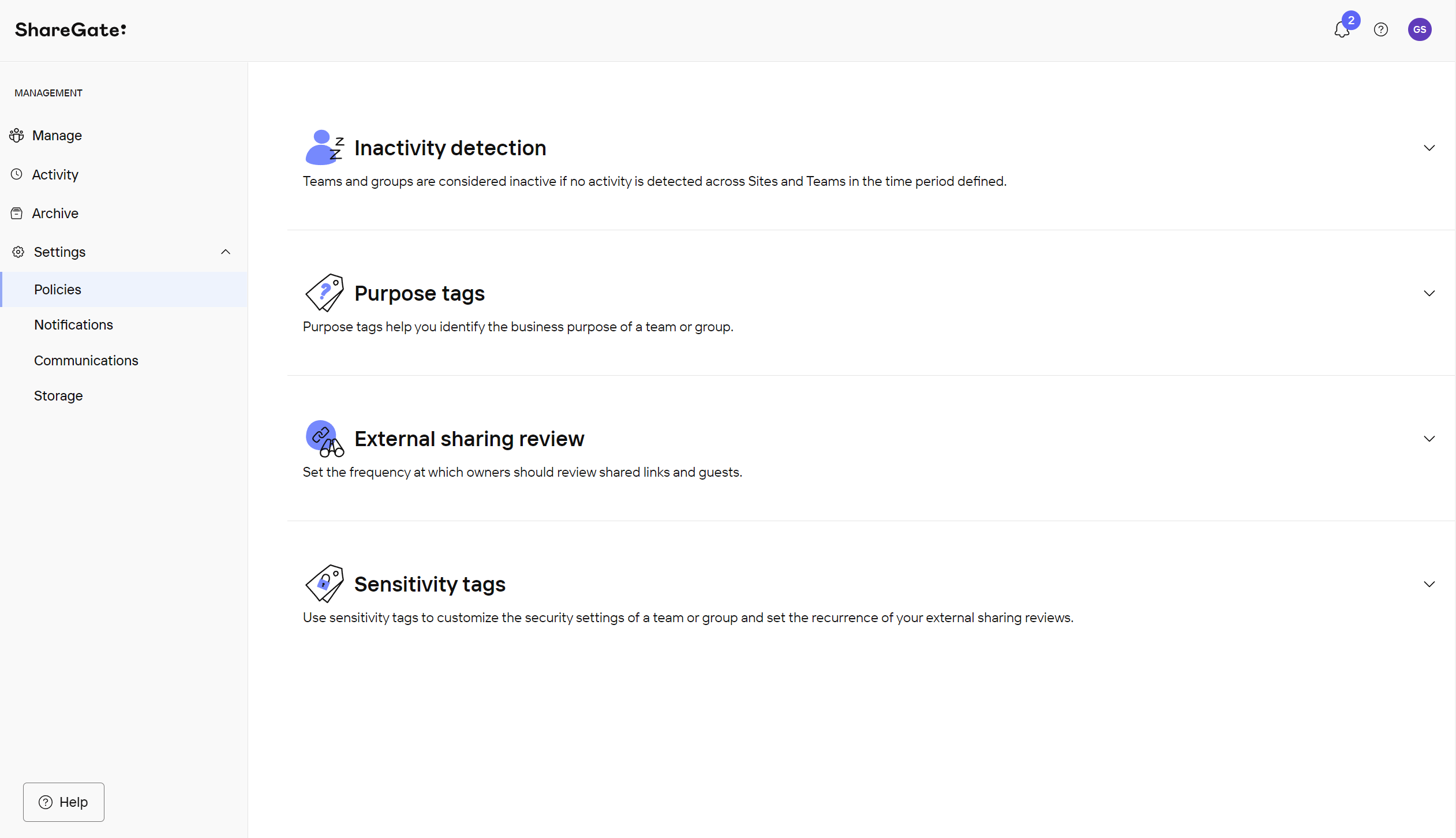Click the Help button at bottom left
1456x838 pixels.
tap(63, 802)
